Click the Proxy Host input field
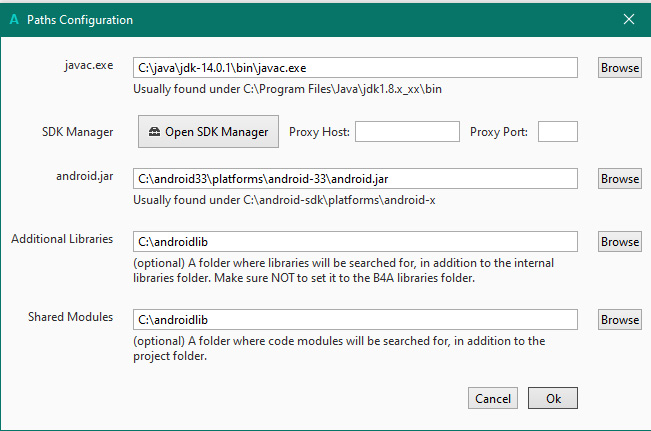651x431 pixels. pyautogui.click(x=407, y=132)
